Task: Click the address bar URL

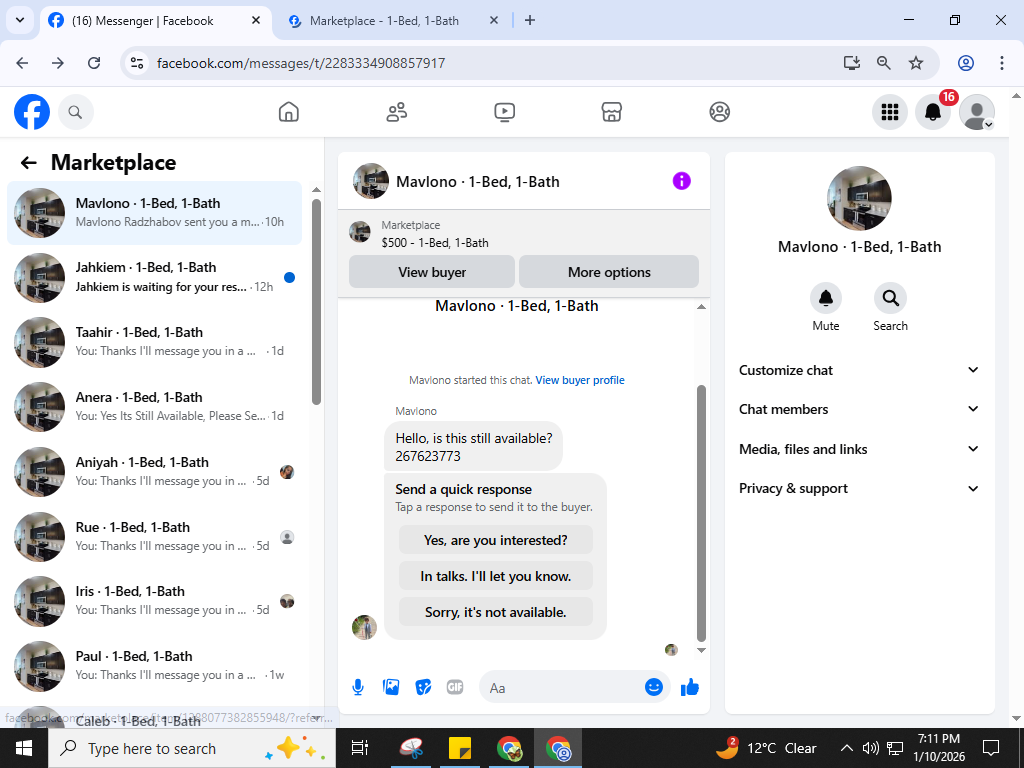Action: (301, 63)
